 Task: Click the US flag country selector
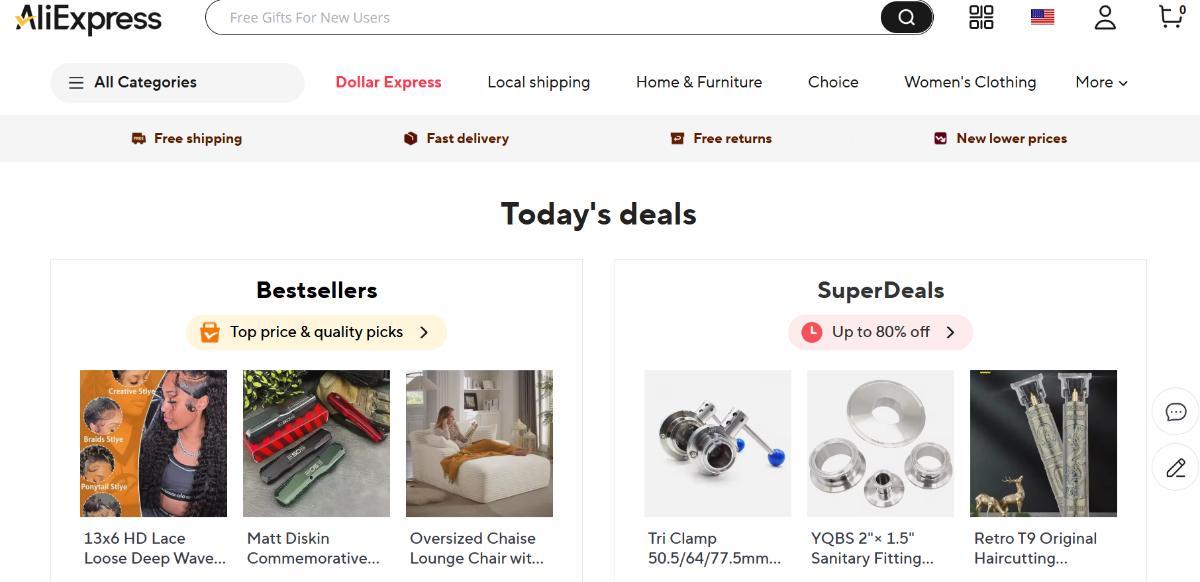1042,17
